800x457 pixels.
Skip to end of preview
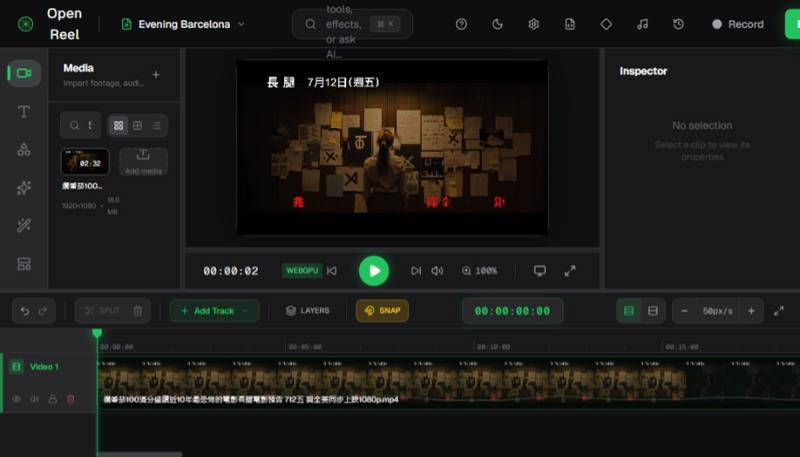pos(416,271)
